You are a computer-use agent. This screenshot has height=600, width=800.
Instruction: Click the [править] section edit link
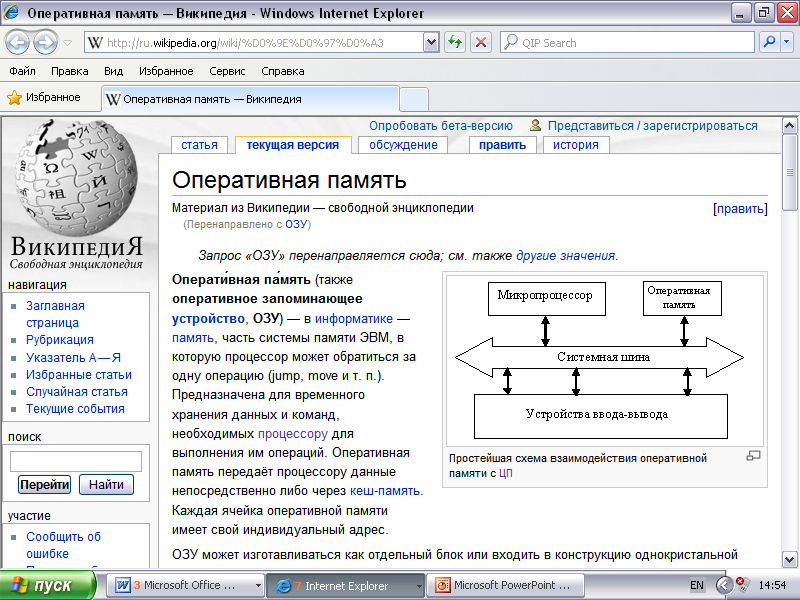[x=740, y=209]
